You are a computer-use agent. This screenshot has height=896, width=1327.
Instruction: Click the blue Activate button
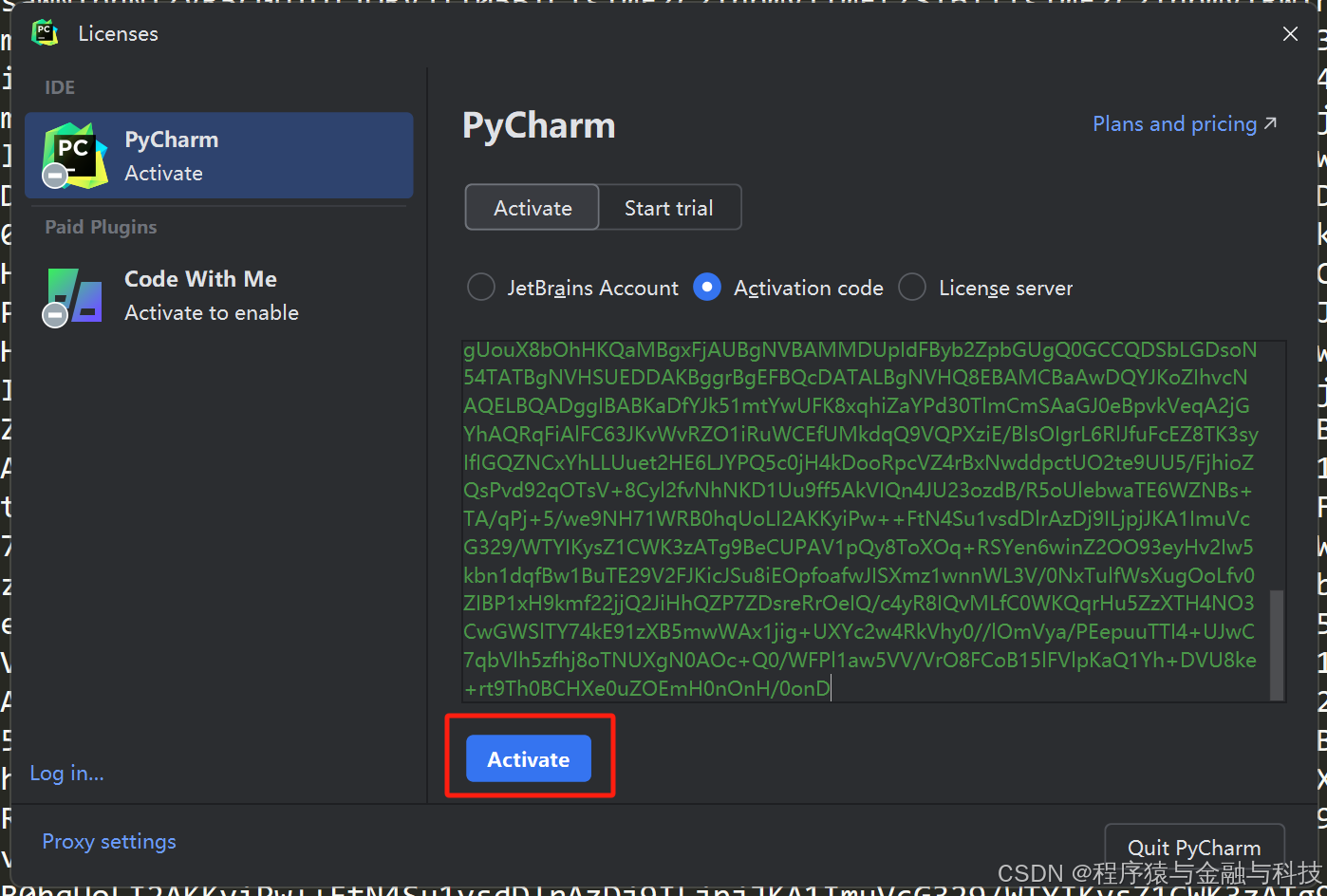click(529, 758)
